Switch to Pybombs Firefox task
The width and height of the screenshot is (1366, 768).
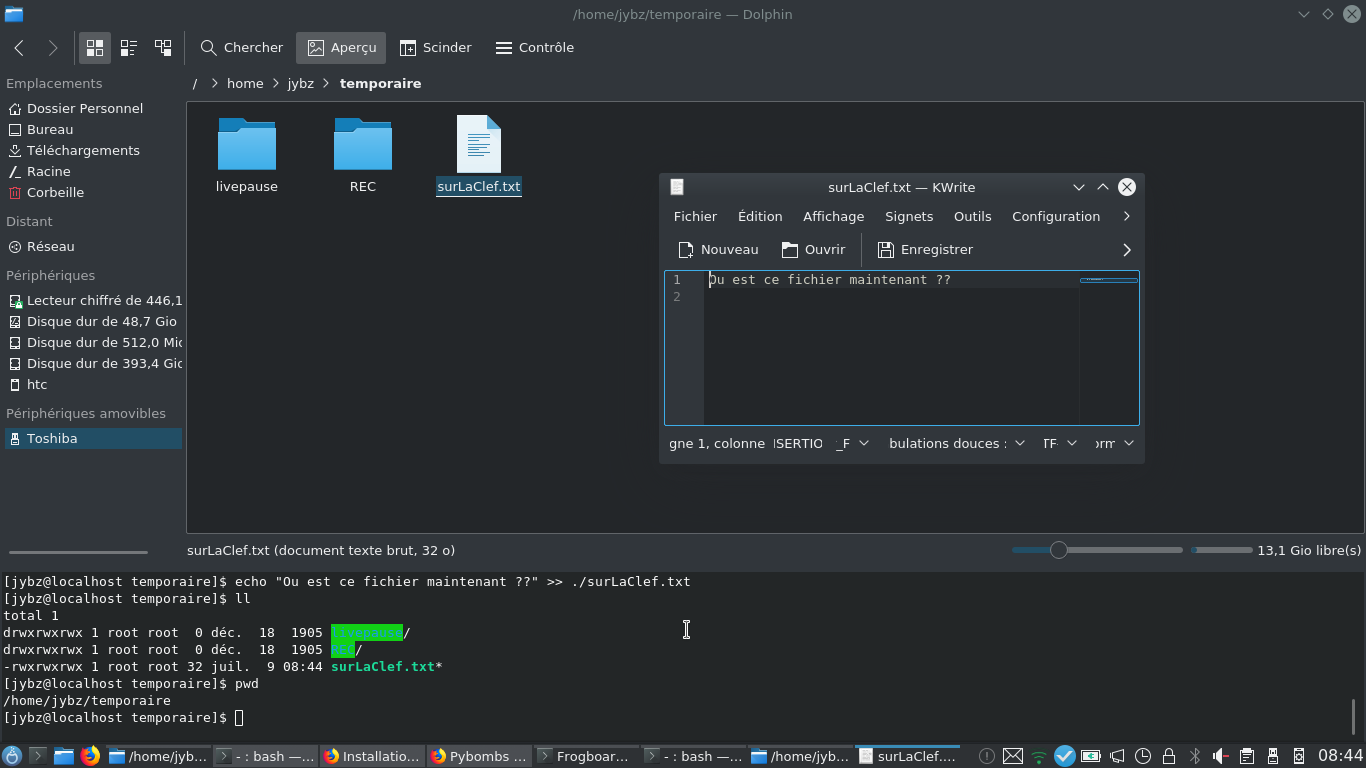[480, 756]
